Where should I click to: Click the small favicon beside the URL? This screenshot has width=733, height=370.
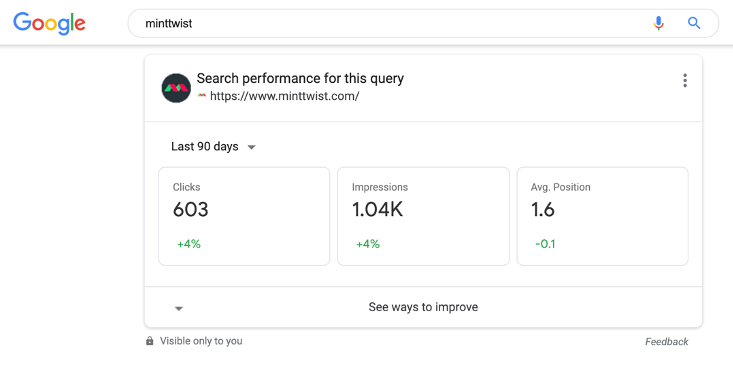[x=201, y=96]
